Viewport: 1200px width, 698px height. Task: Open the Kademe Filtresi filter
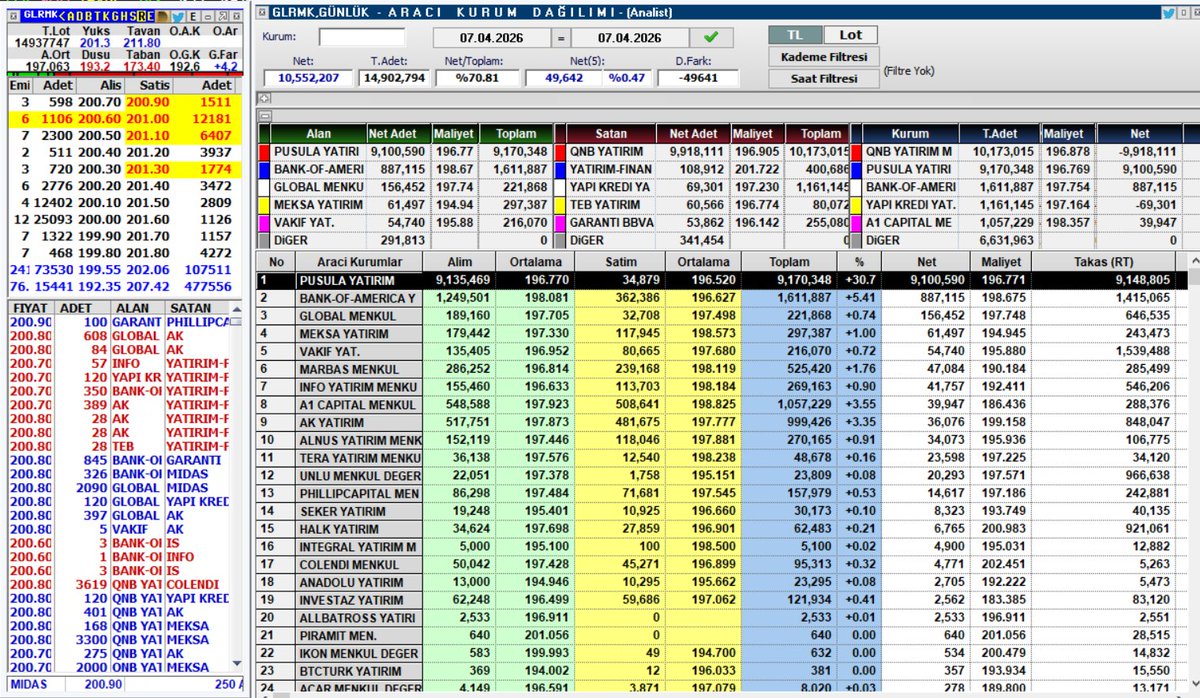[823, 57]
